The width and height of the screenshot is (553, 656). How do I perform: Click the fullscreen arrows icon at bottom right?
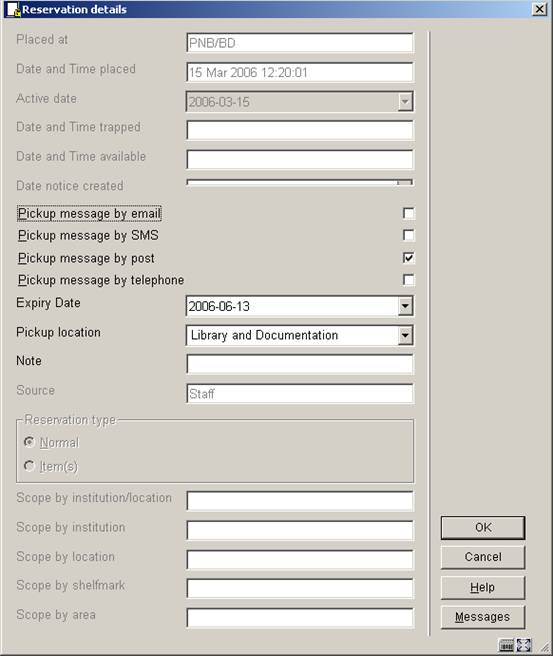pyautogui.click(x=523, y=645)
